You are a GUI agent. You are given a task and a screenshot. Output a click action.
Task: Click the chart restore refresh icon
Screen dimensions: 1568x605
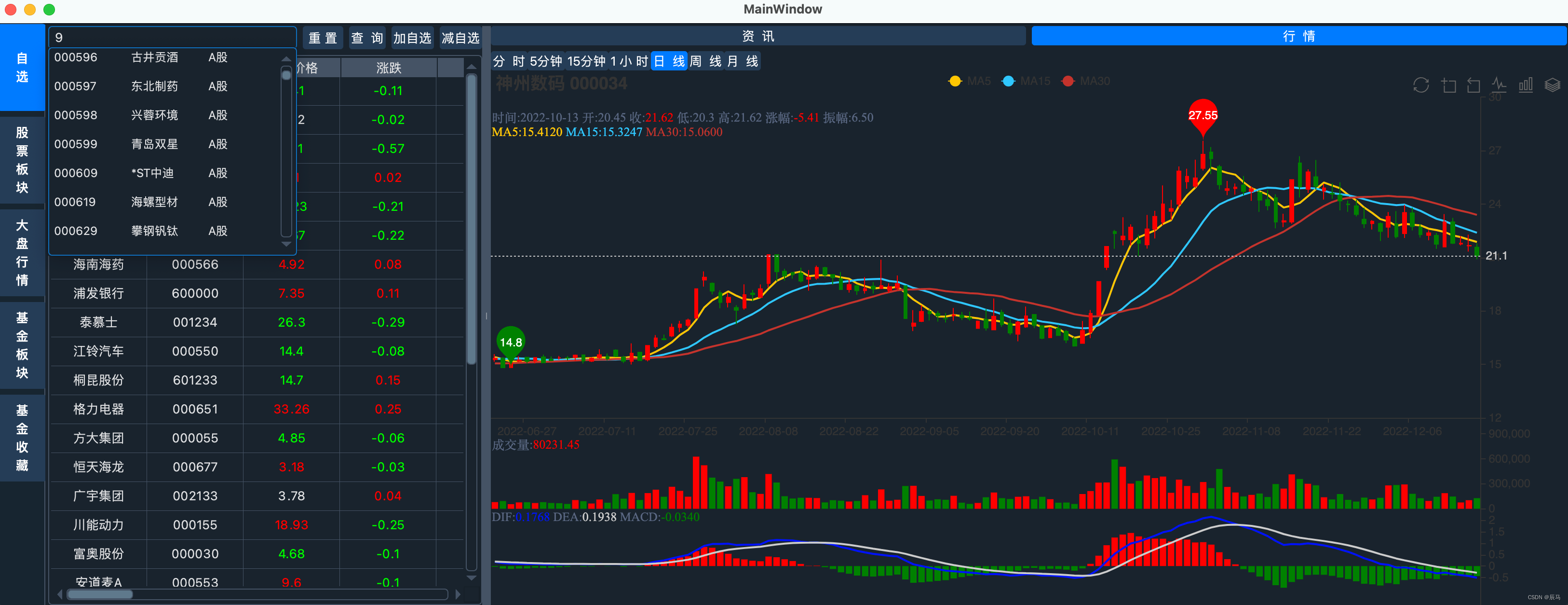click(x=1420, y=85)
